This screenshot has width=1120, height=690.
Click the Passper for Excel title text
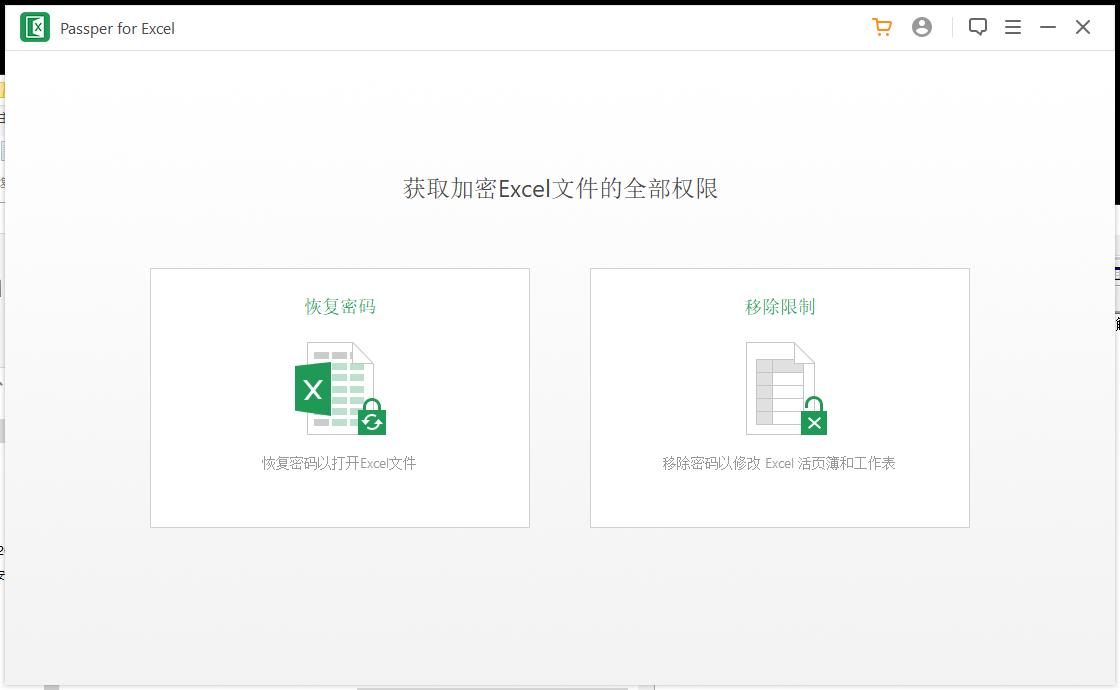[x=117, y=29]
